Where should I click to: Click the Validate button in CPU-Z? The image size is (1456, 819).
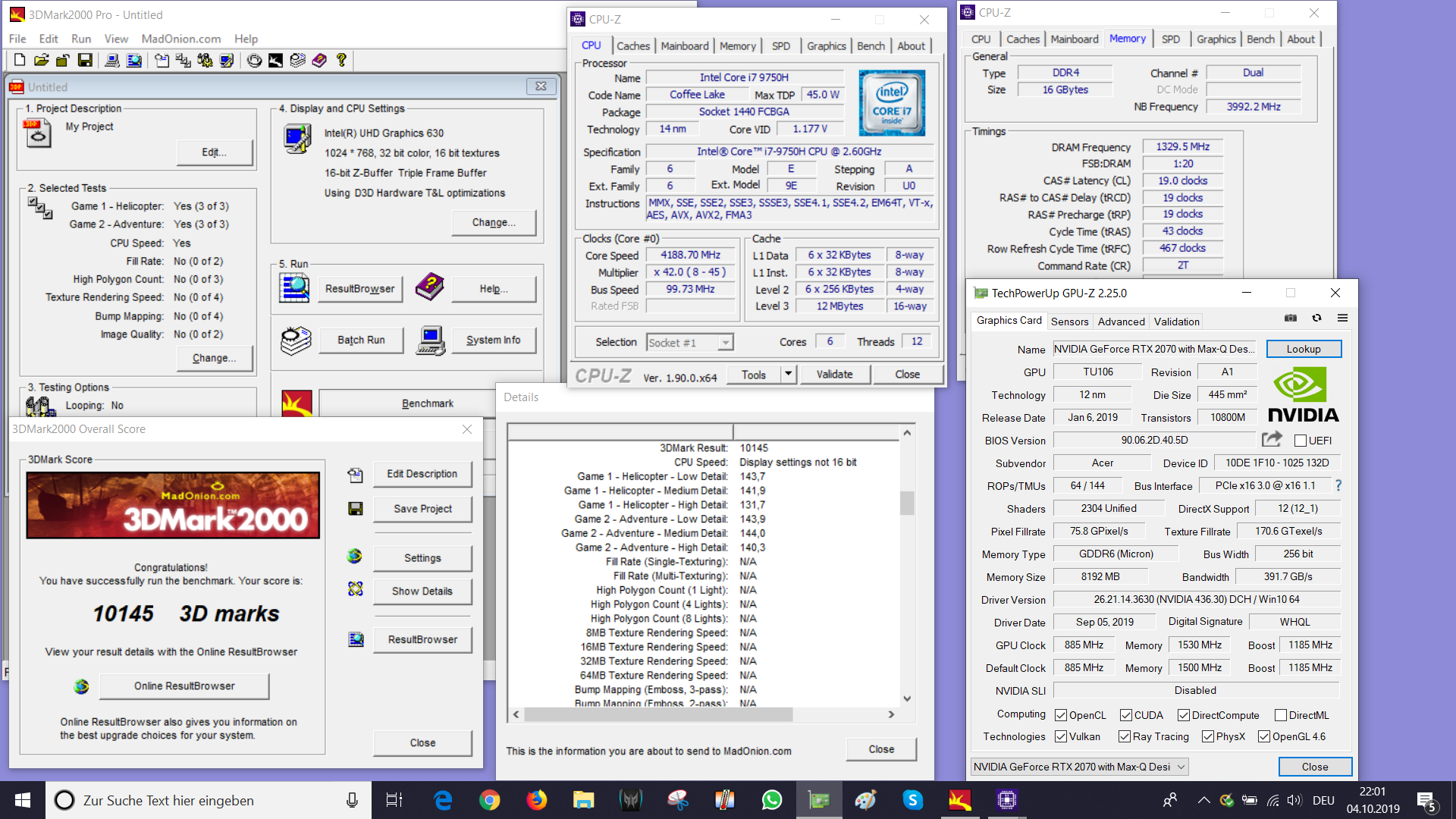pyautogui.click(x=834, y=374)
